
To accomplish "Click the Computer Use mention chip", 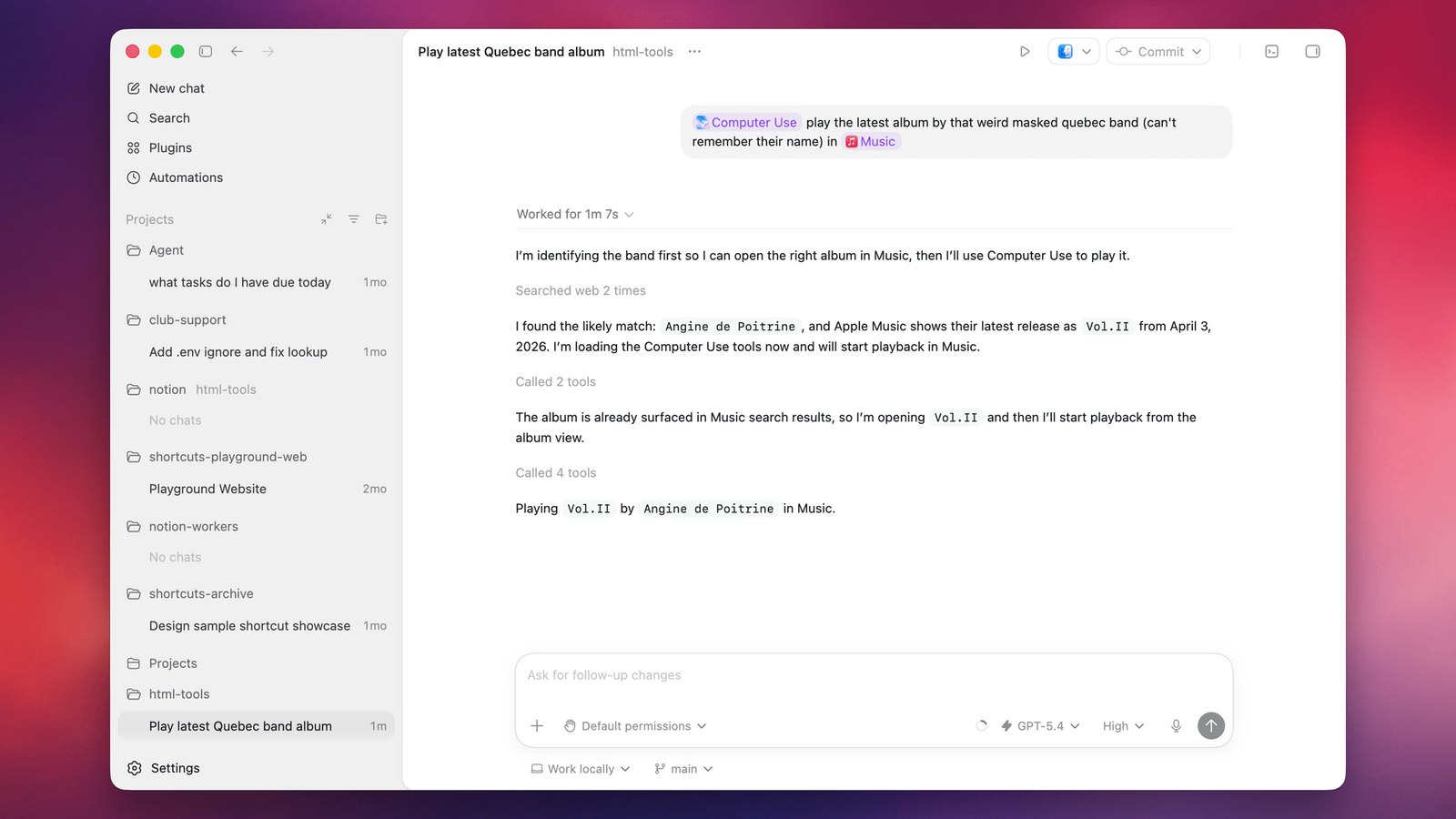I will pos(746,123).
